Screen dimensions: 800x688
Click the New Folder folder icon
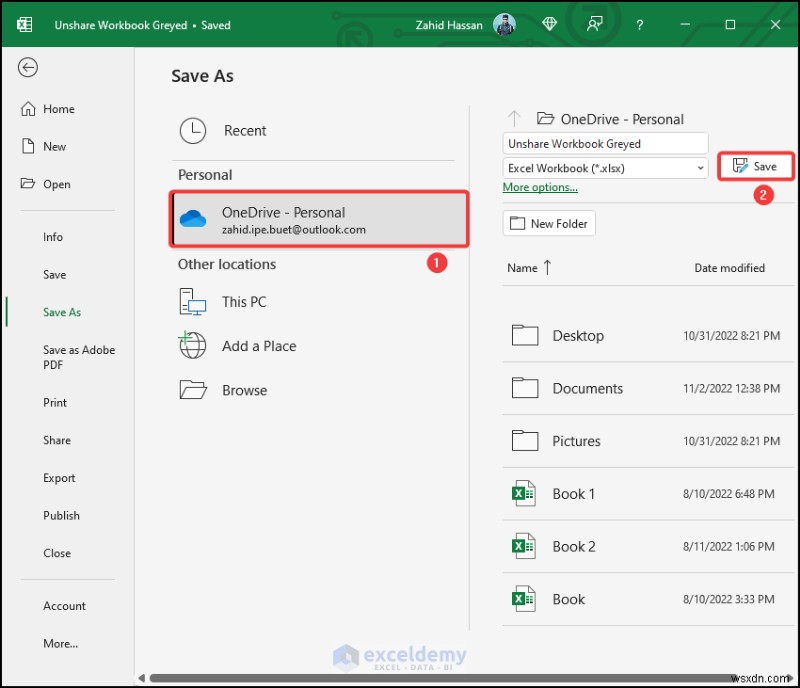517,223
